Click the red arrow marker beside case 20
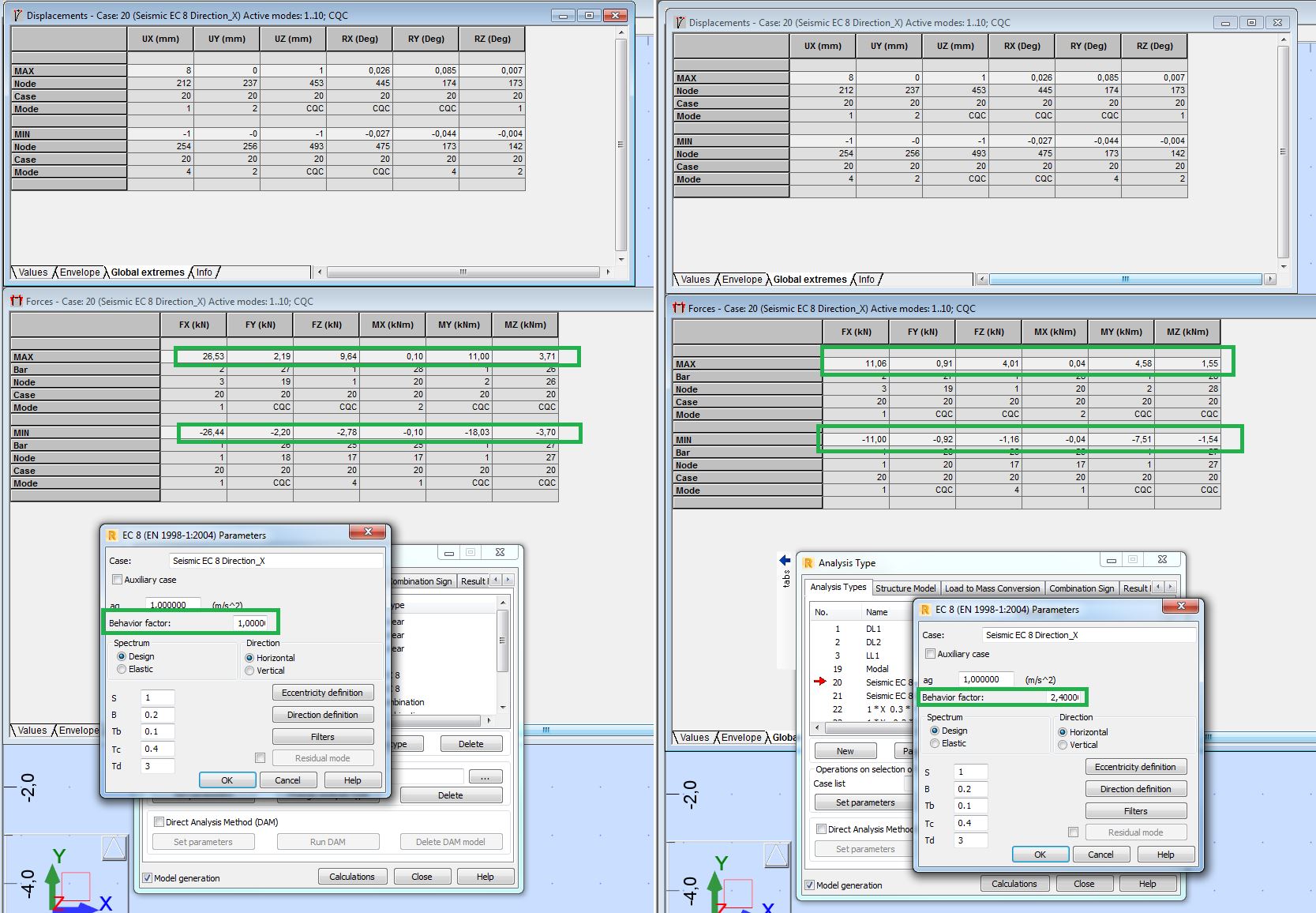Image resolution: width=1316 pixels, height=913 pixels. (x=820, y=682)
